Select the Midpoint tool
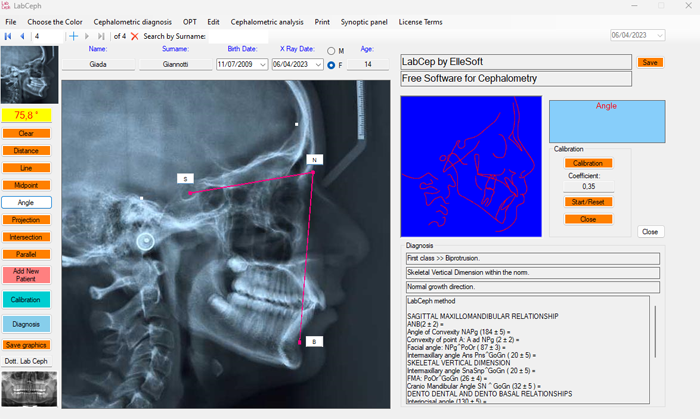This screenshot has width=700, height=419. click(26, 185)
